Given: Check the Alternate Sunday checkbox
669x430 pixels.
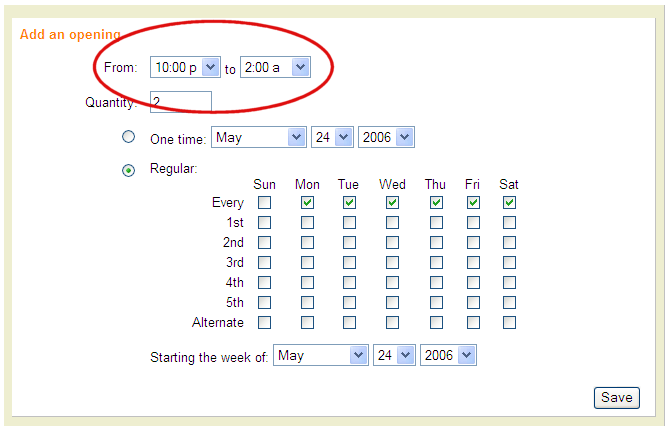Looking at the screenshot, I should tap(265, 322).
